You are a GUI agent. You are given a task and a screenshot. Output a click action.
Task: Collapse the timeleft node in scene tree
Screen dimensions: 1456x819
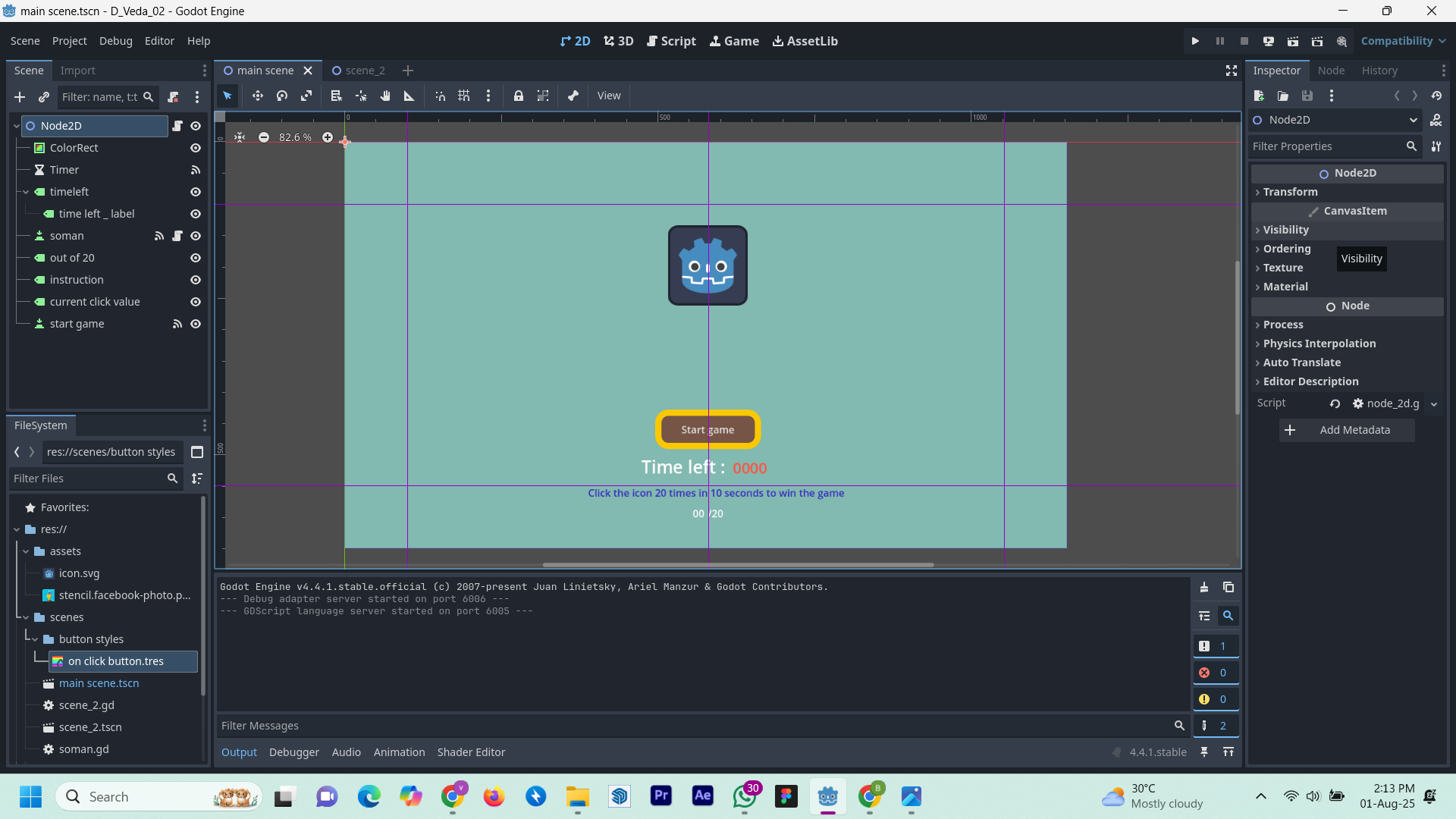tap(26, 192)
